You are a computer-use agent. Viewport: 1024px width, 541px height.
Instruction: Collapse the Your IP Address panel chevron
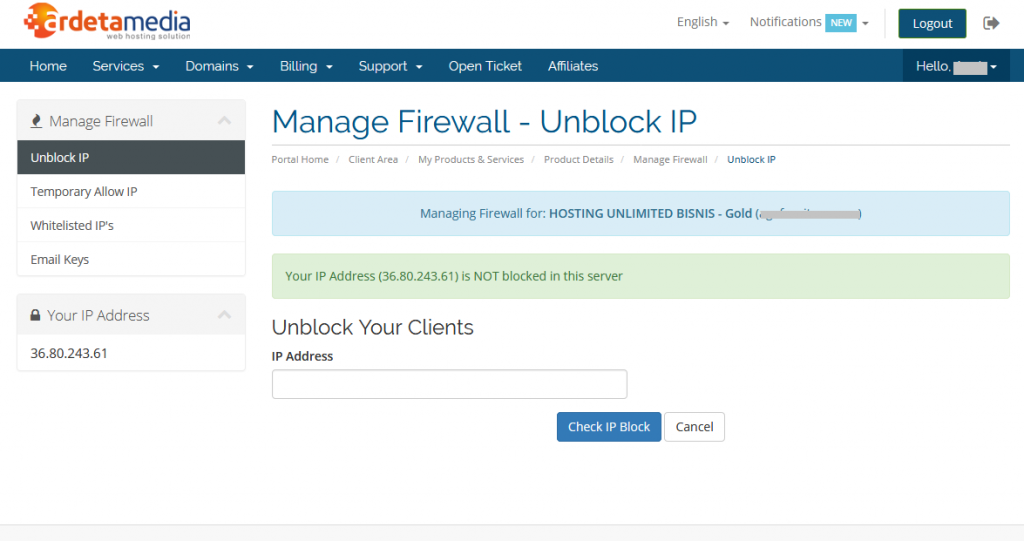[x=224, y=315]
